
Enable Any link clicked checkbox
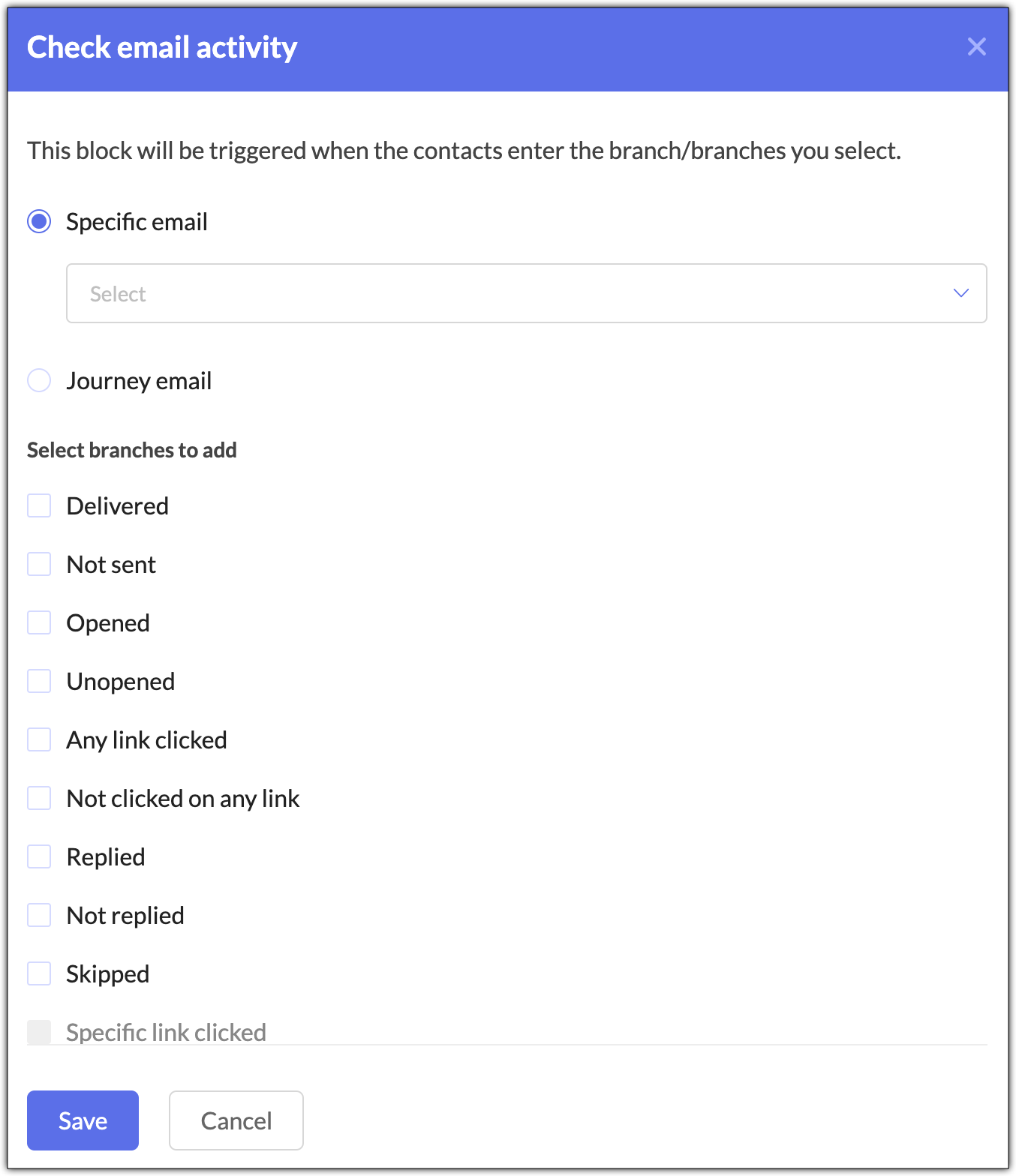[x=39, y=739]
